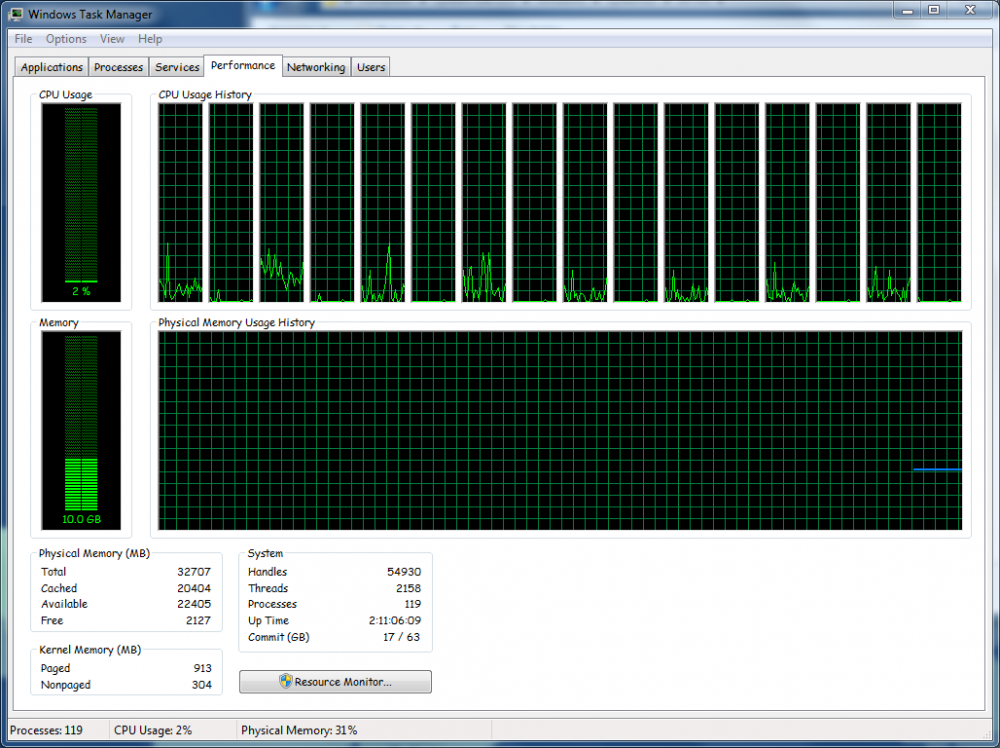This screenshot has height=748, width=1000.
Task: Open the Help menu
Action: pos(150,39)
